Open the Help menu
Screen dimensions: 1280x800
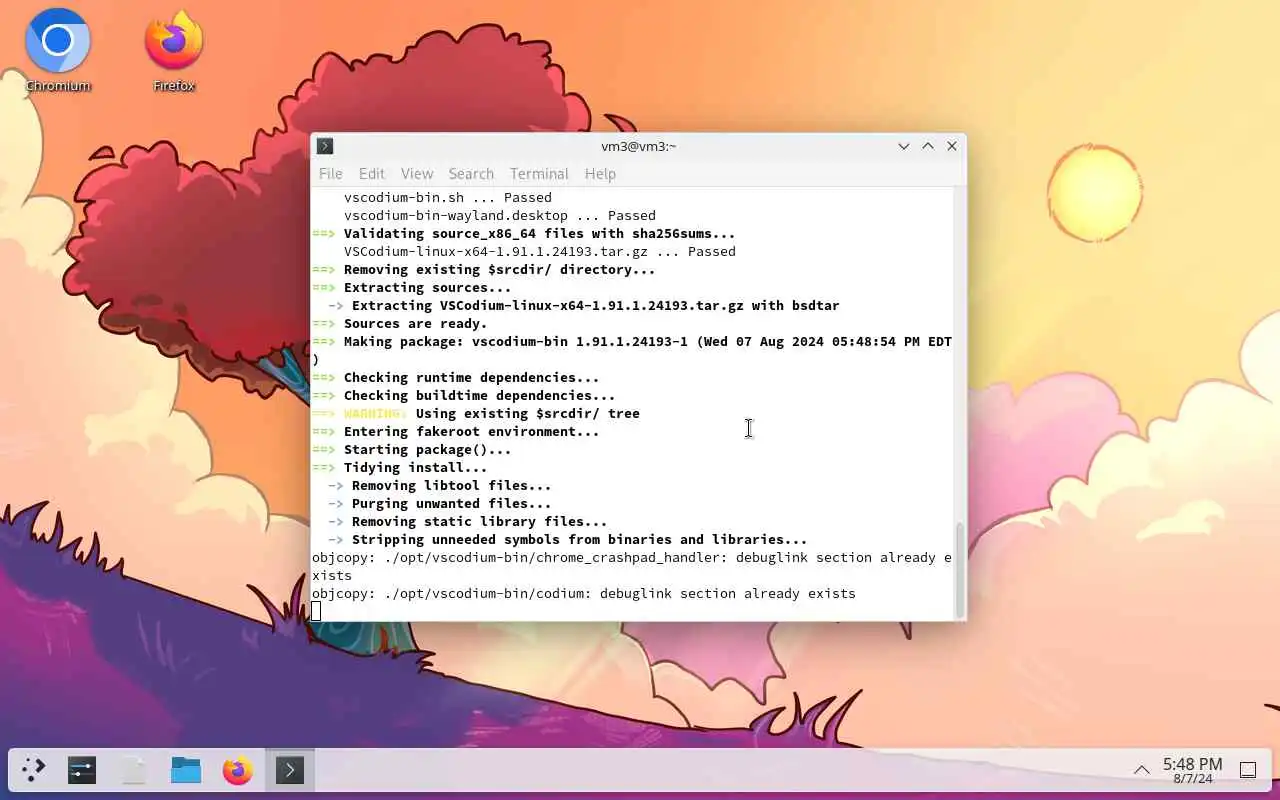600,173
